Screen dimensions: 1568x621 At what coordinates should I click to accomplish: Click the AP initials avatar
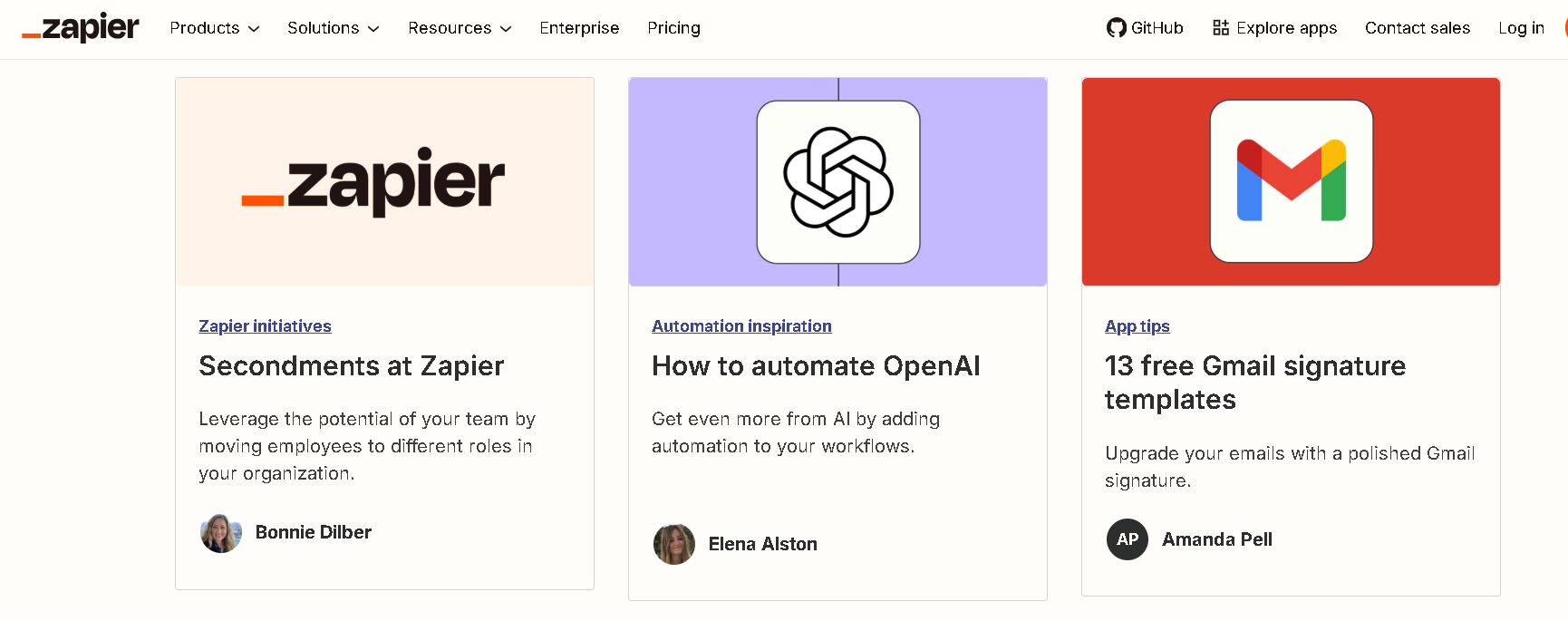click(x=1128, y=539)
